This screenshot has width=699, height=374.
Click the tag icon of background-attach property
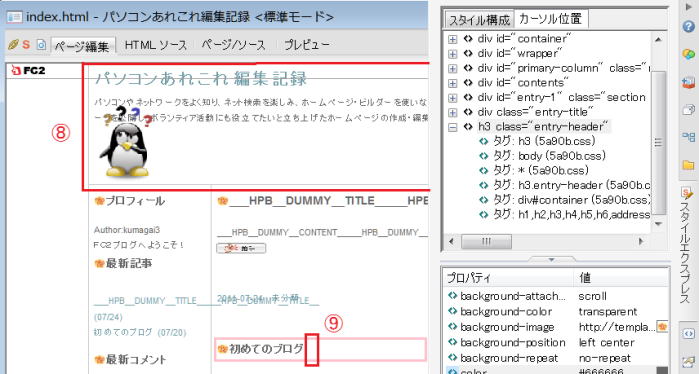pyautogui.click(x=453, y=296)
